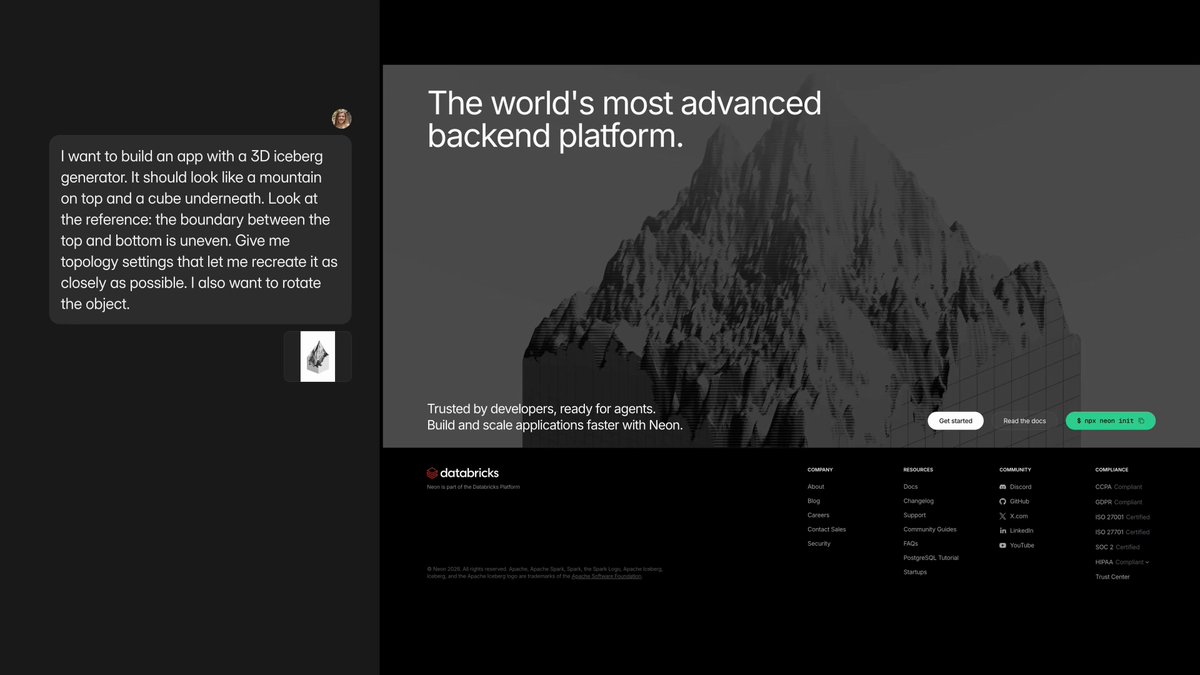Click the X.com logo icon
Screen dimensions: 1200x675
click(x=1003, y=516)
